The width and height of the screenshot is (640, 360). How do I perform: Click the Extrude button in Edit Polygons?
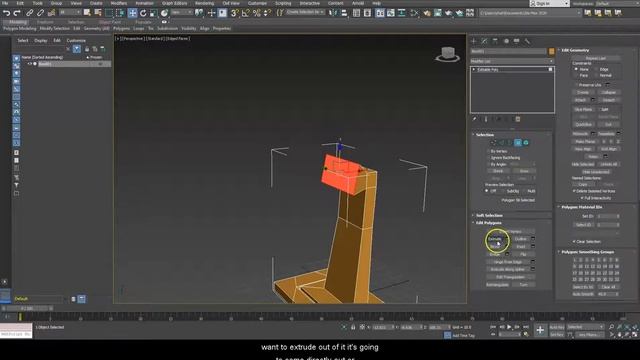coord(495,239)
